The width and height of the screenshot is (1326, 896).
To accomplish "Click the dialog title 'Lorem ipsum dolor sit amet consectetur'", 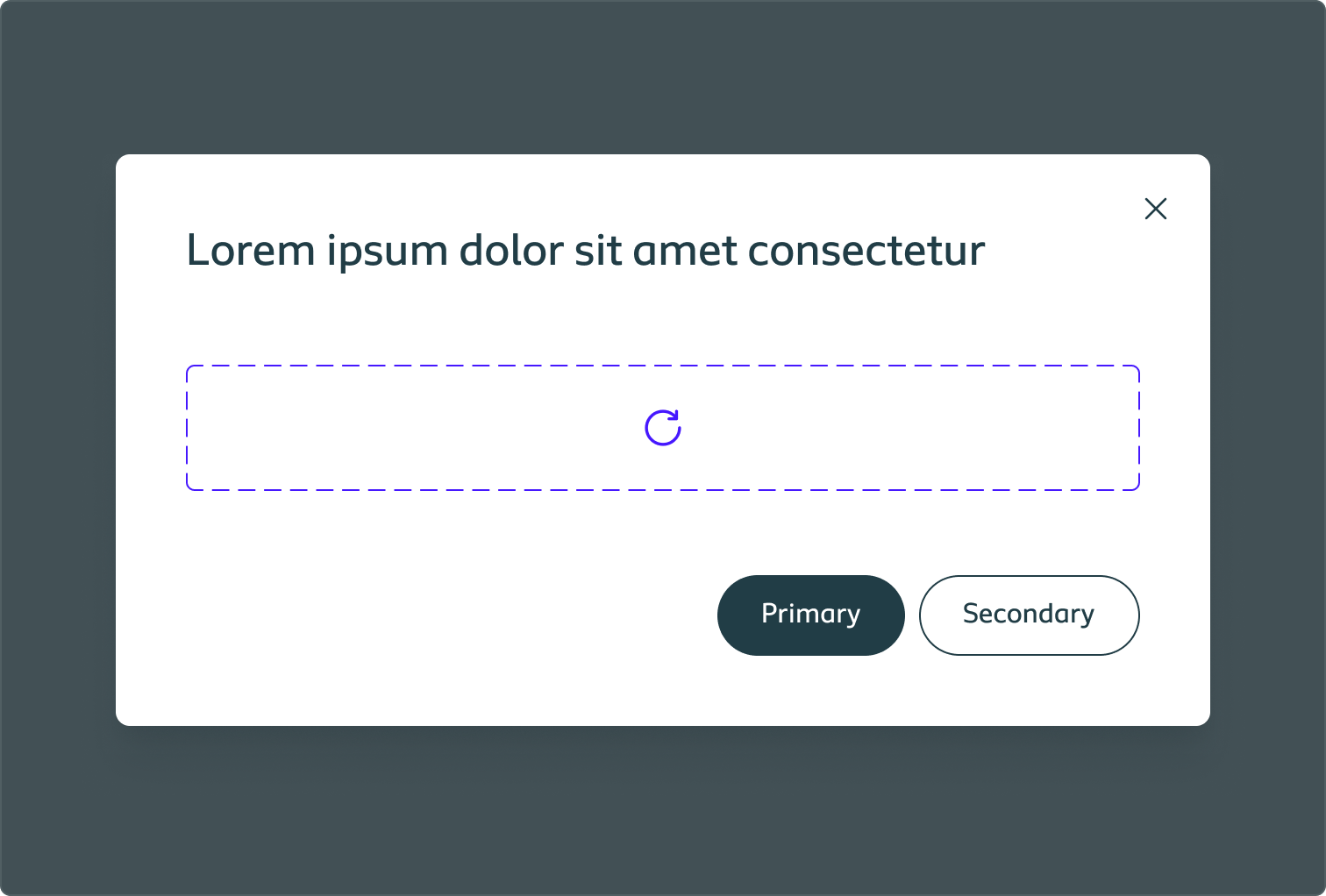I will click(x=585, y=250).
